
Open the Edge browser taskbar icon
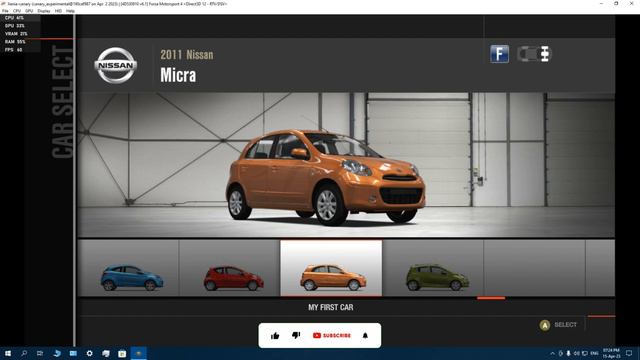click(x=57, y=353)
